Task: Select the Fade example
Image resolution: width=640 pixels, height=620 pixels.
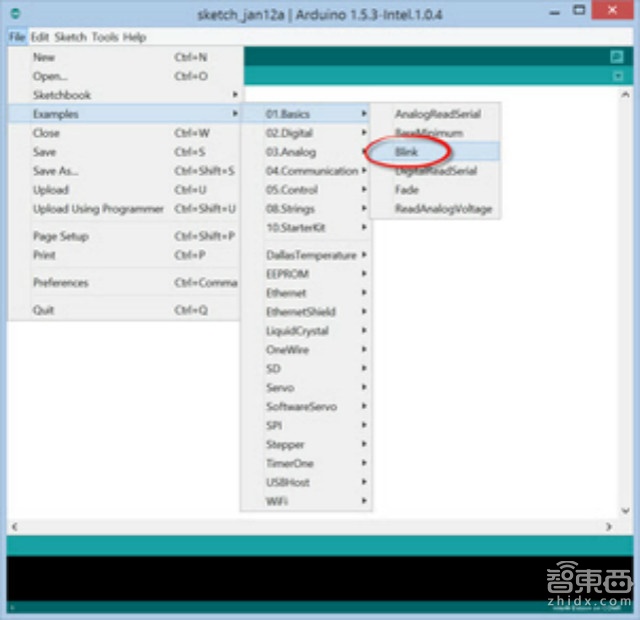Action: (406, 190)
